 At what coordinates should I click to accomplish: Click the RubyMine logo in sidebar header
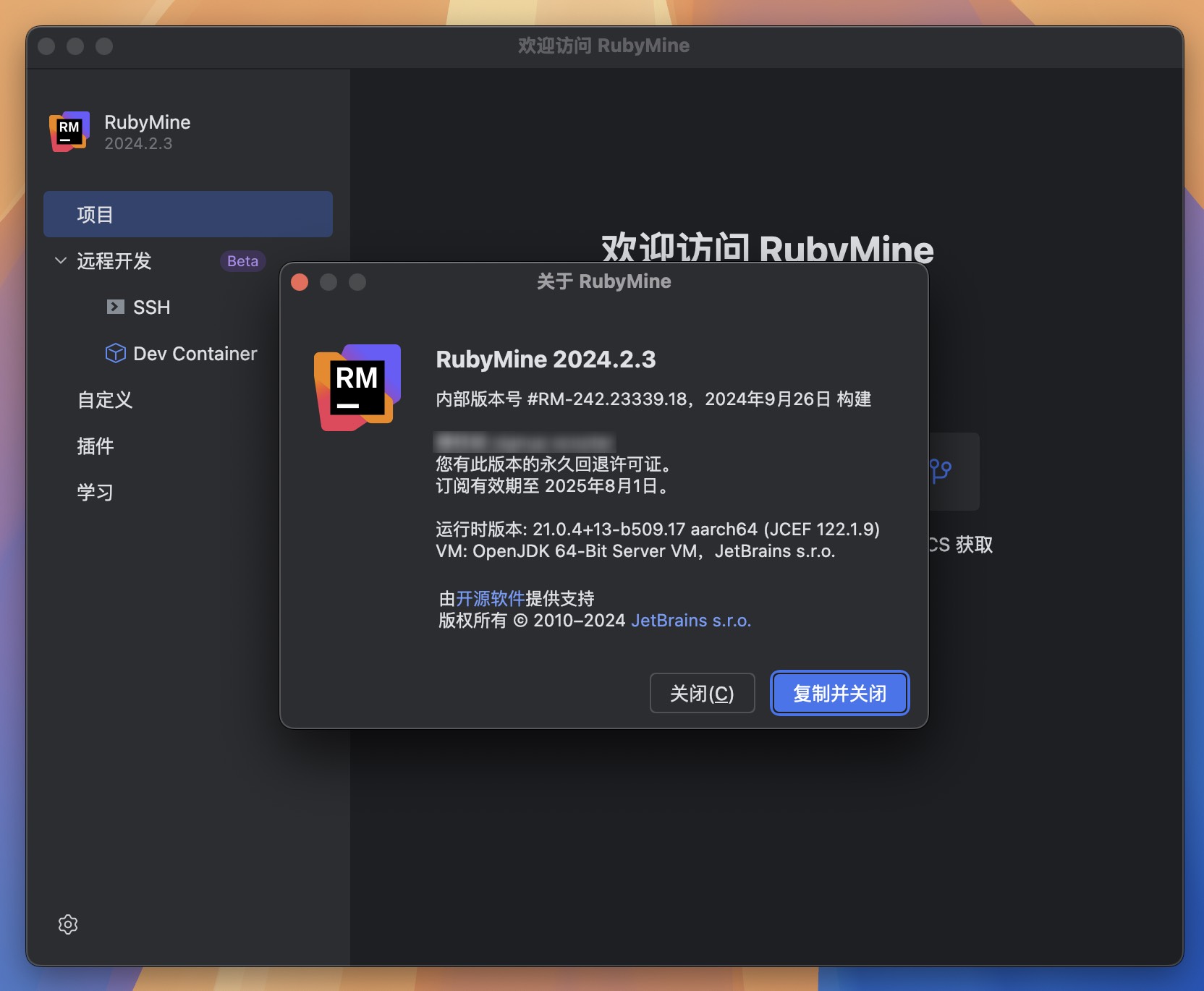(x=69, y=132)
